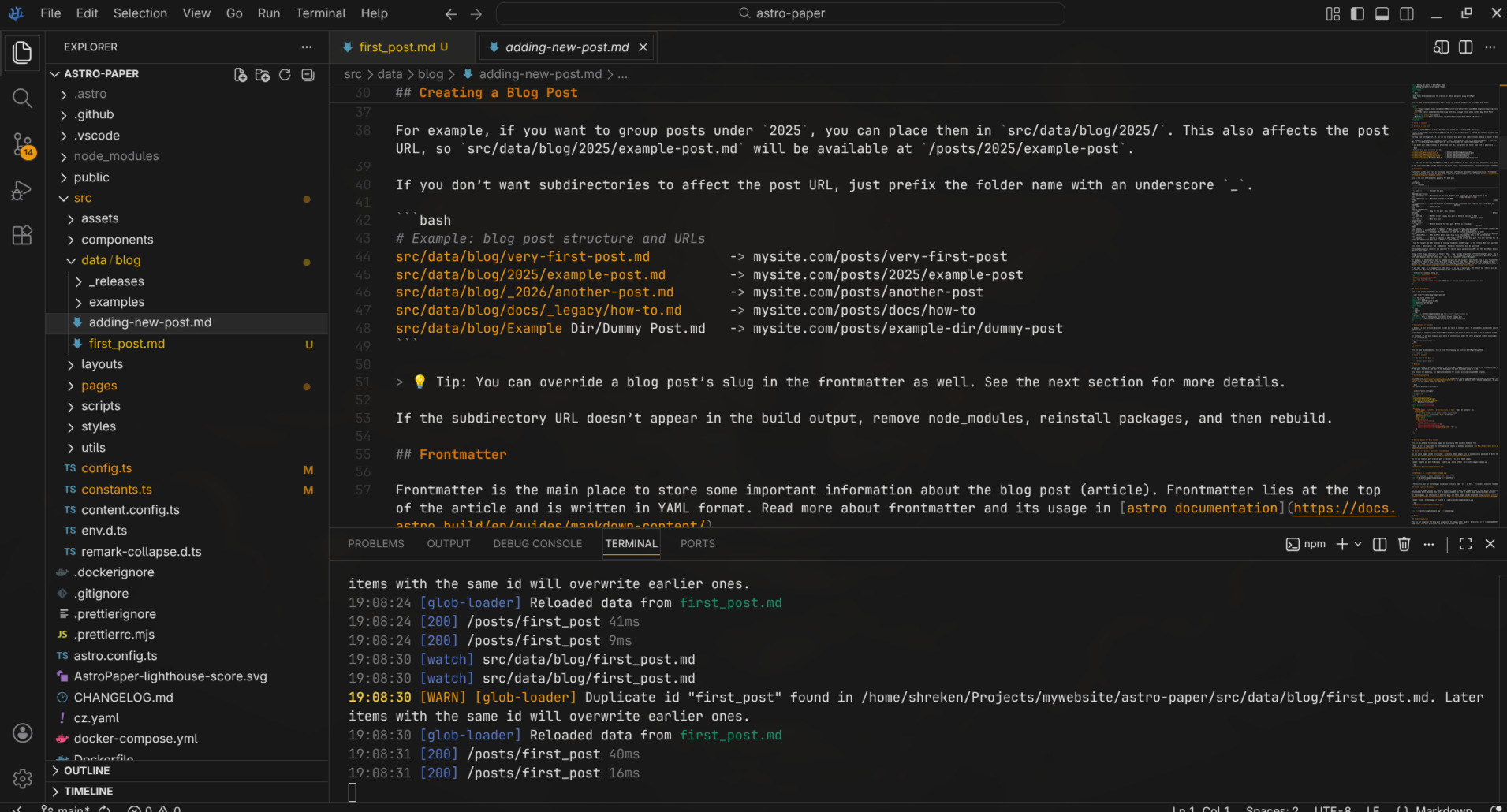Click the main branch indicator in the status bar

(67, 808)
